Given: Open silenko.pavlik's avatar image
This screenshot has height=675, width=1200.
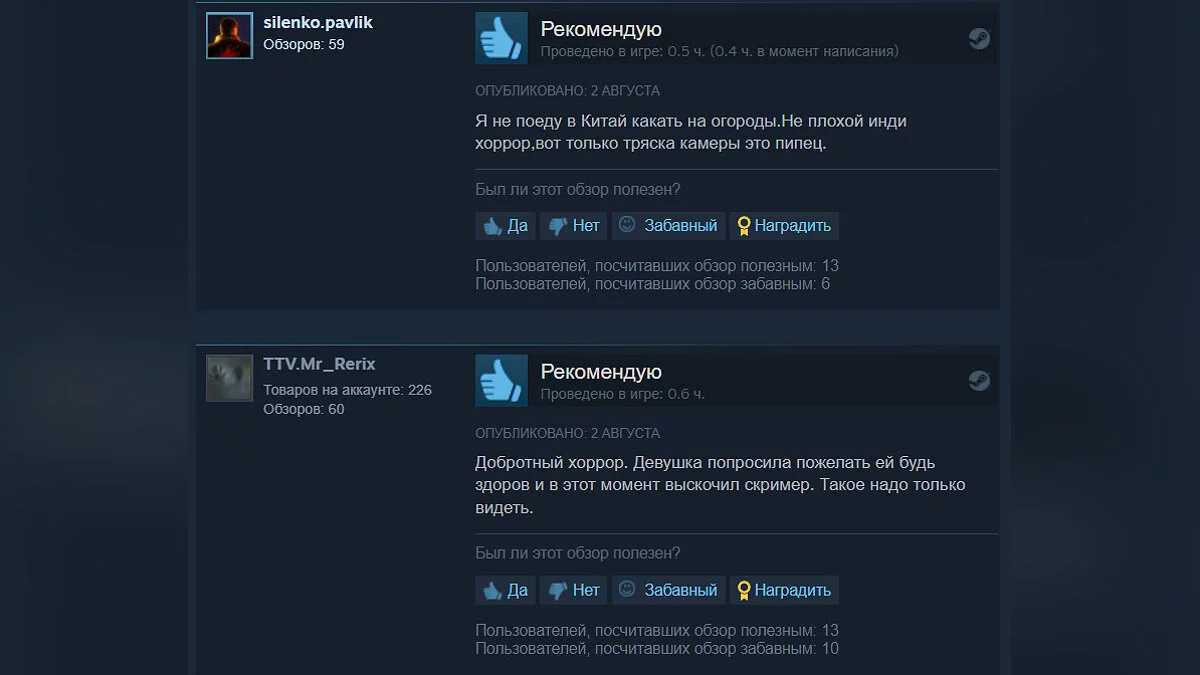Looking at the screenshot, I should click(x=229, y=36).
